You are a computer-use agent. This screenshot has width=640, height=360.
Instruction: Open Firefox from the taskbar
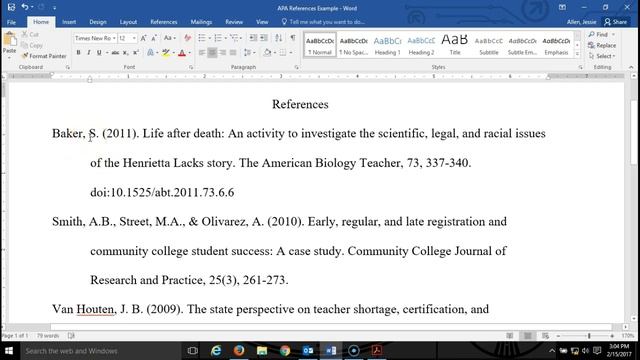(239, 351)
